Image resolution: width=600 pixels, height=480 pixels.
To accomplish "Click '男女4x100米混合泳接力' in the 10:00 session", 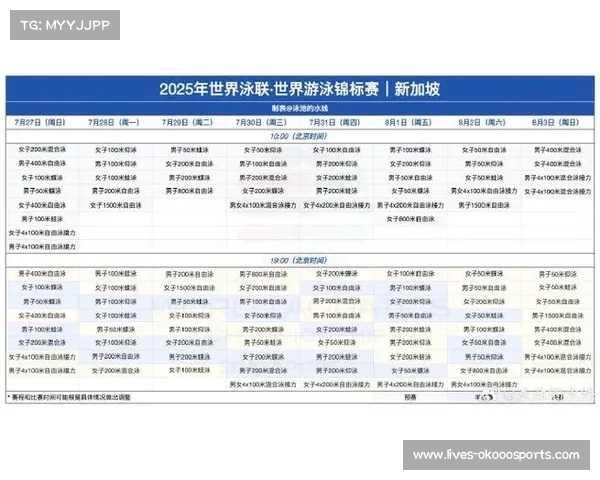I will click(x=263, y=205).
